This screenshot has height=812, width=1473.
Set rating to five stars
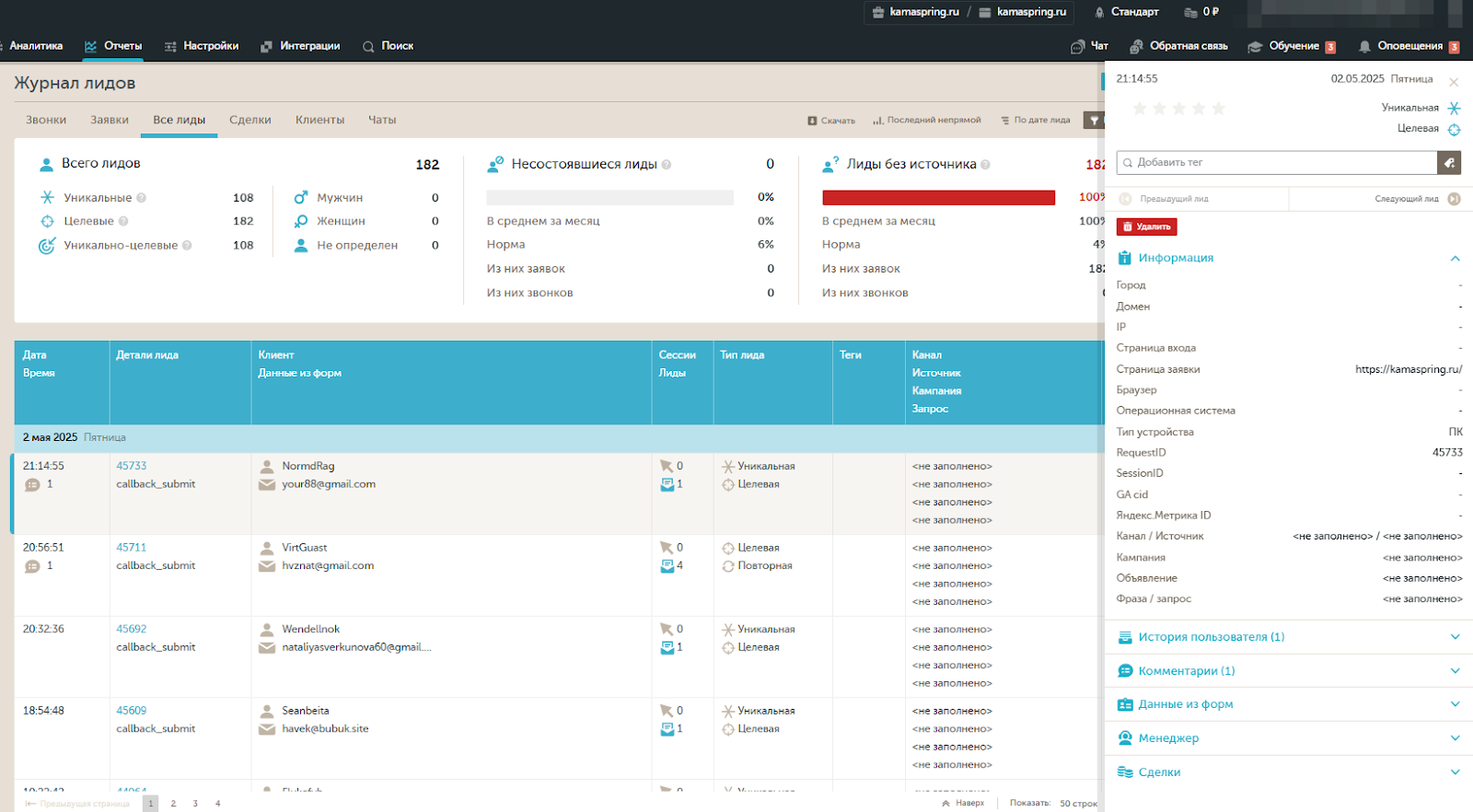click(x=1218, y=109)
